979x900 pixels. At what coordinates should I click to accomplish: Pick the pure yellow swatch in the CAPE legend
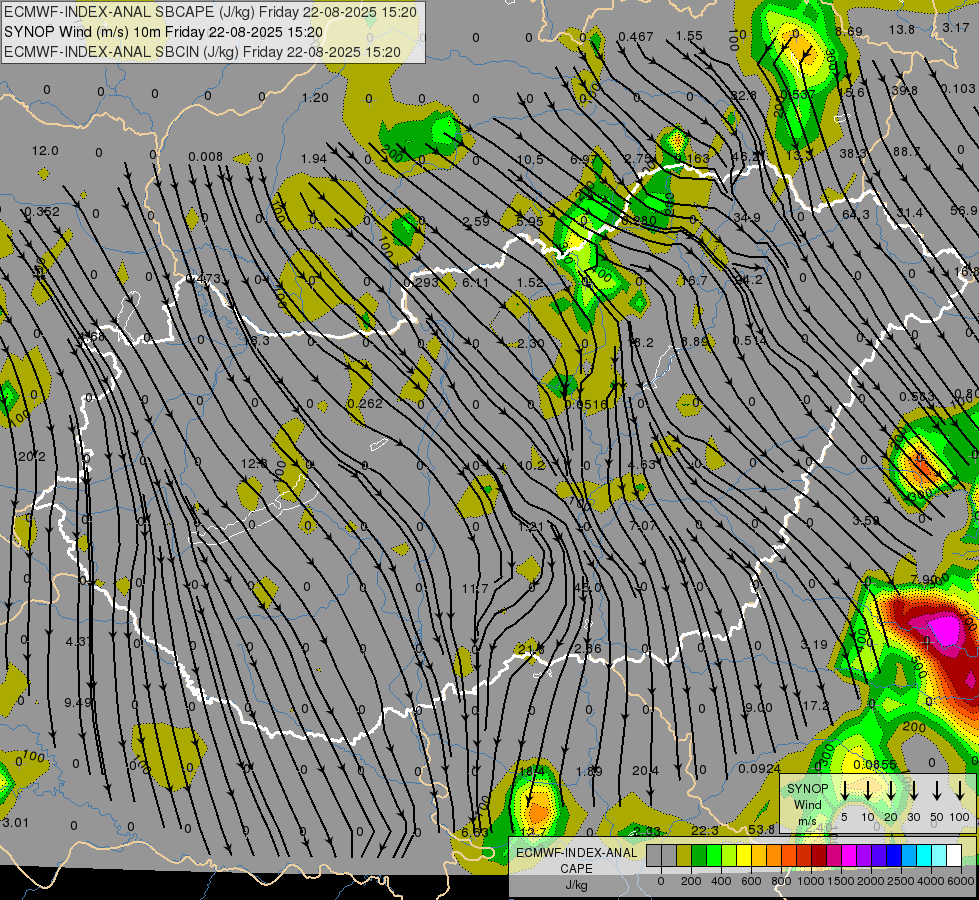744,856
